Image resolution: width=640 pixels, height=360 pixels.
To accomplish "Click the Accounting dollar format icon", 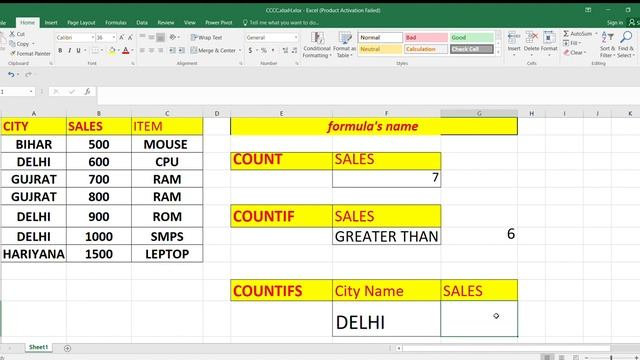I will [x=250, y=51].
